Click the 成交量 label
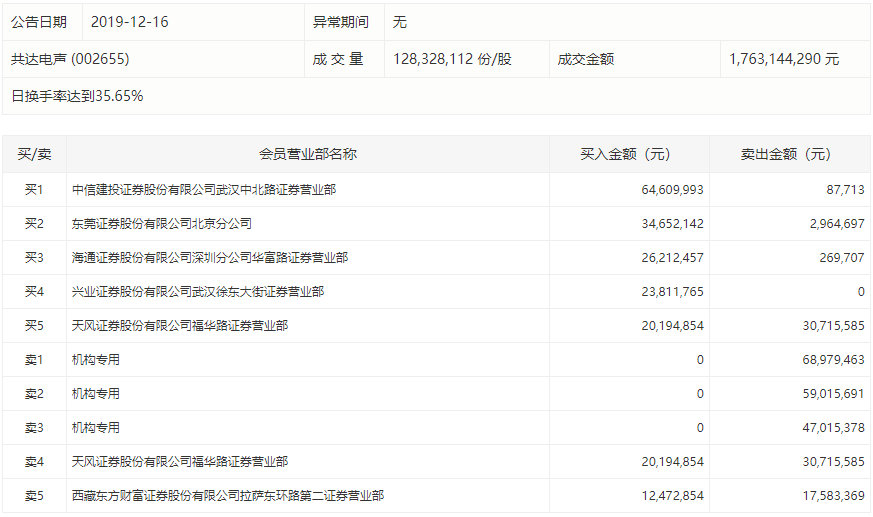 point(337,59)
